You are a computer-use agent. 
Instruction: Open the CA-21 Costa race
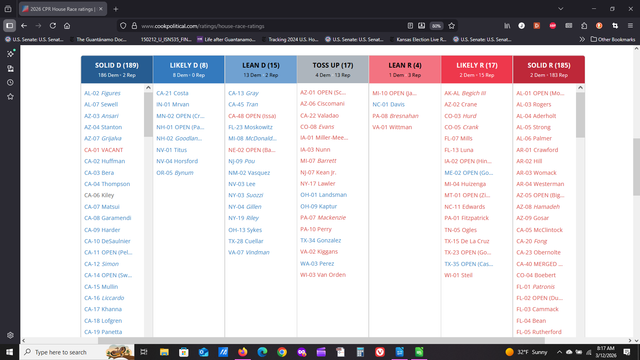click(172, 93)
